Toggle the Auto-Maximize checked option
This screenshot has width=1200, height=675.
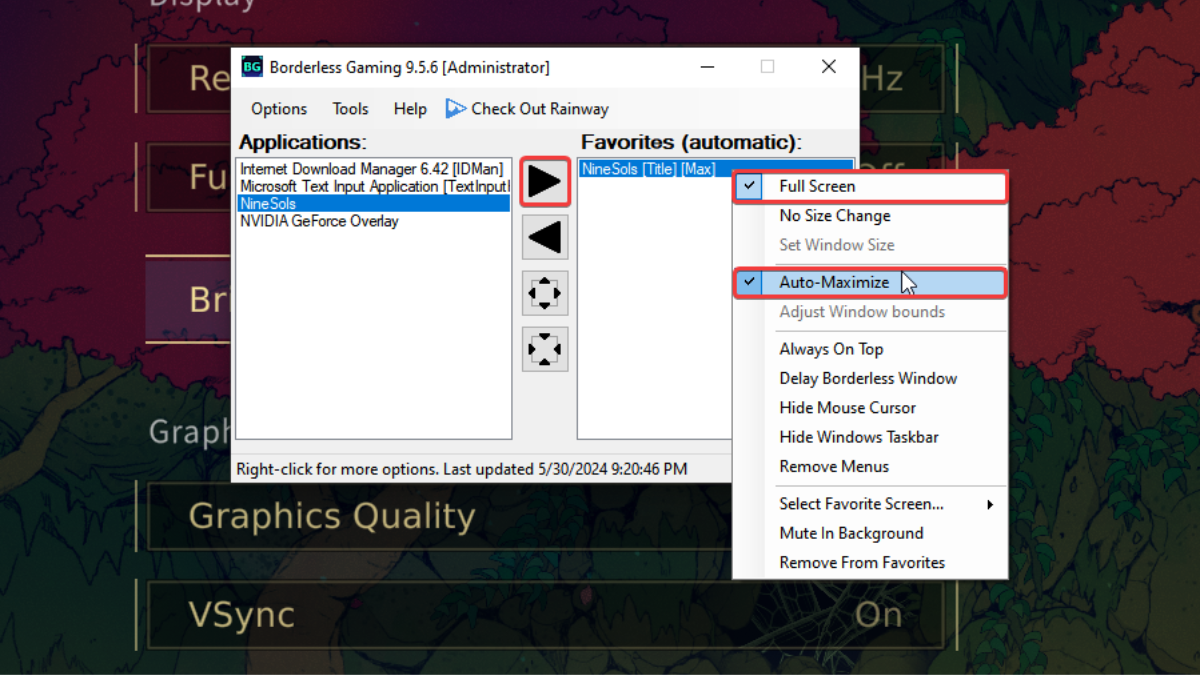[x=871, y=283]
